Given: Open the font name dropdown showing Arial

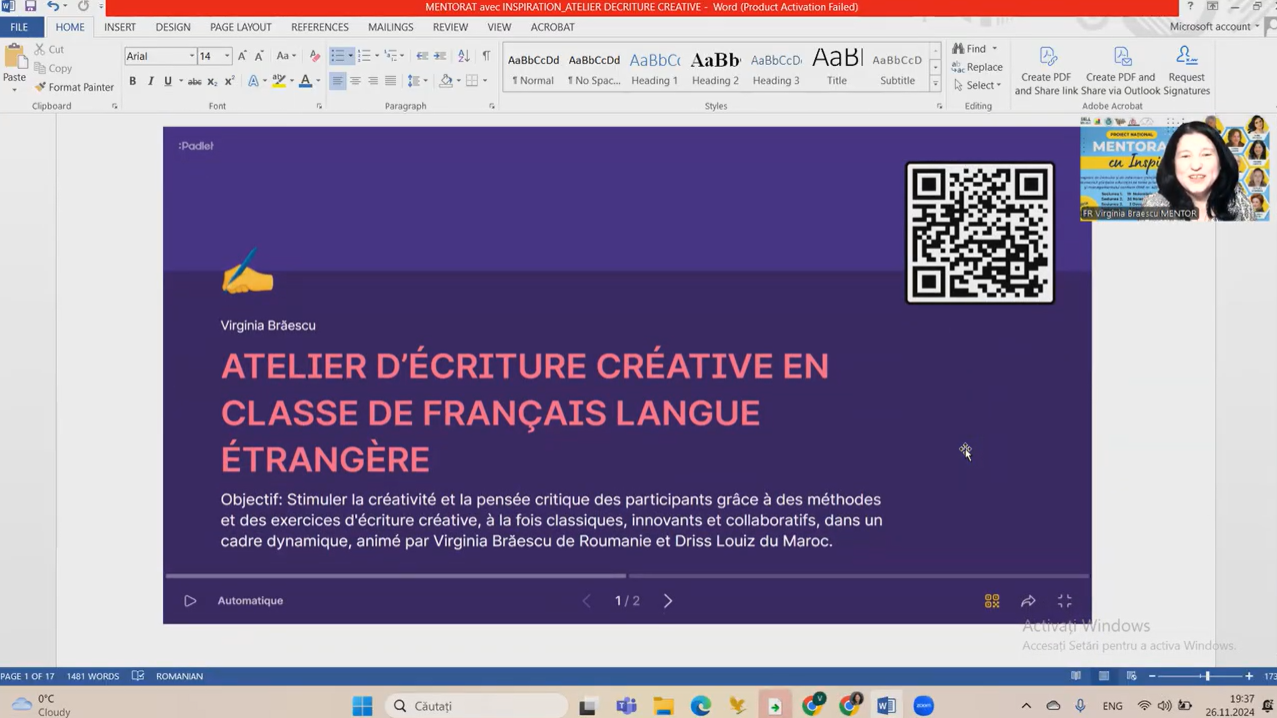Looking at the screenshot, I should point(191,56).
